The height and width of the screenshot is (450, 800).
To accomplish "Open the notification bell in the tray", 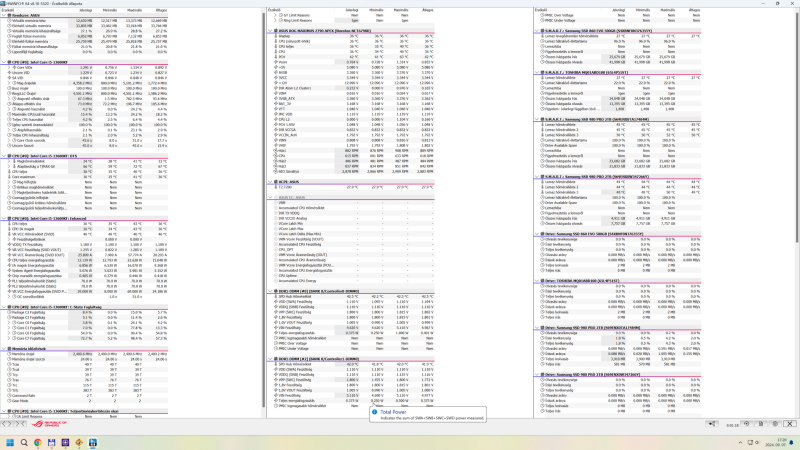I will (792, 442).
